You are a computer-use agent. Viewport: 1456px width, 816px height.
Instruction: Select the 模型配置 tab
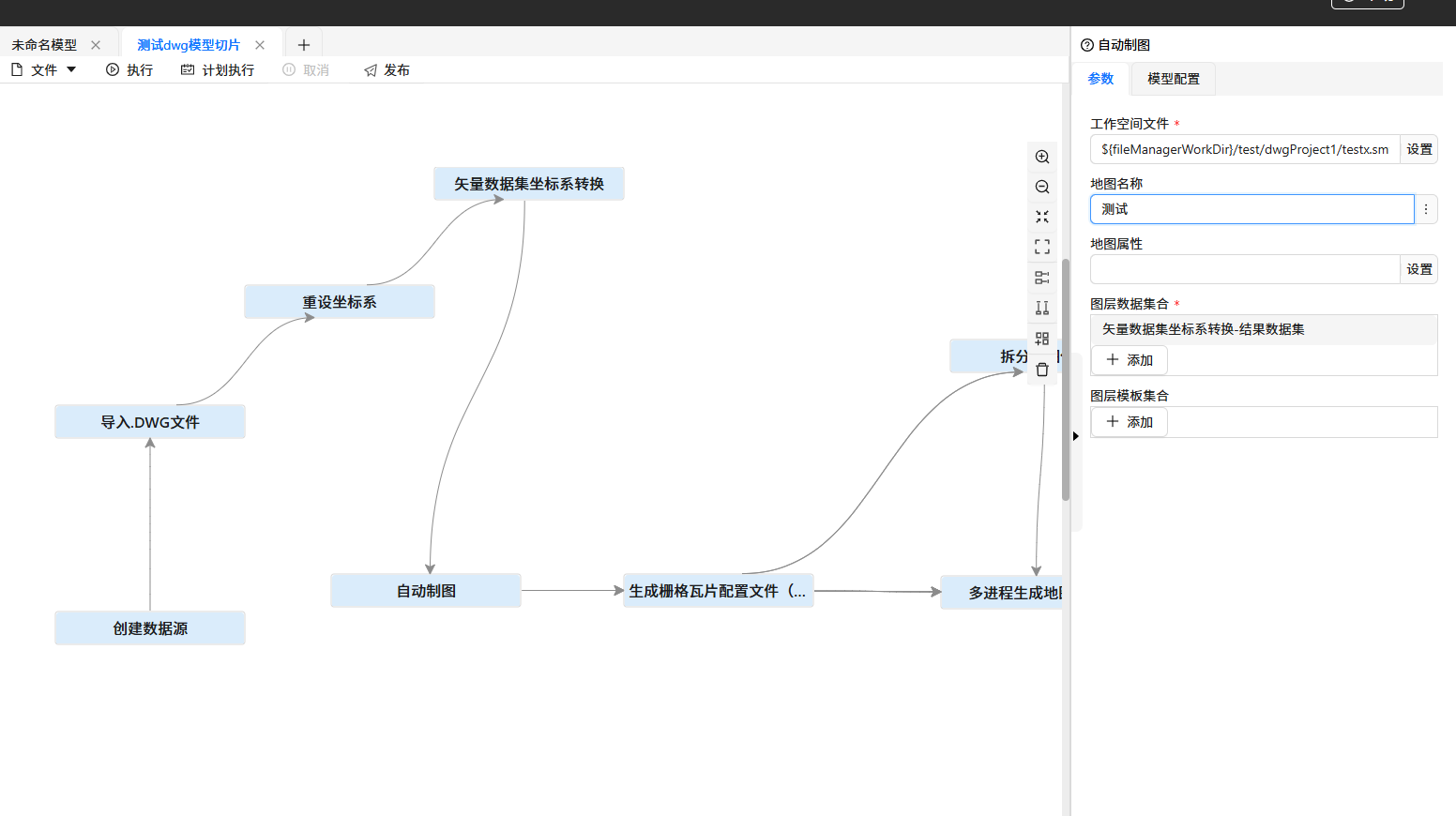(1174, 79)
